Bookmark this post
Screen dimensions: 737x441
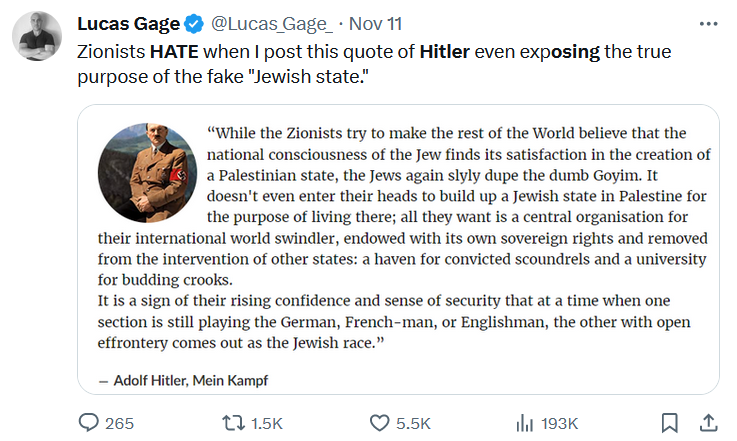669,423
